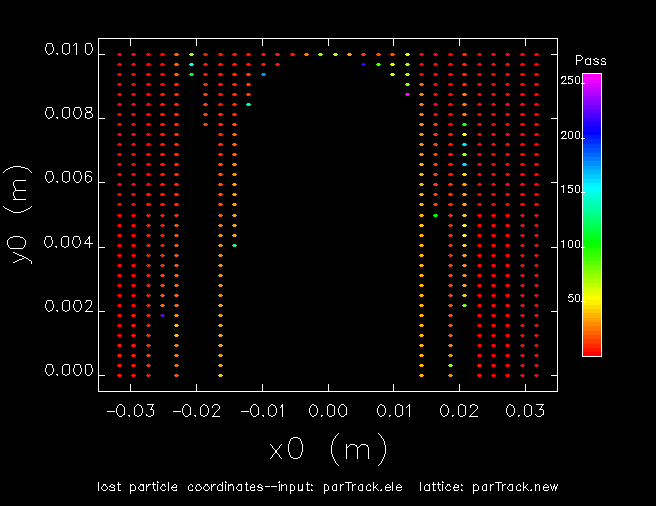656x506 pixels.
Task: Click the 0.010 y-axis tick label
Action: coord(69,51)
